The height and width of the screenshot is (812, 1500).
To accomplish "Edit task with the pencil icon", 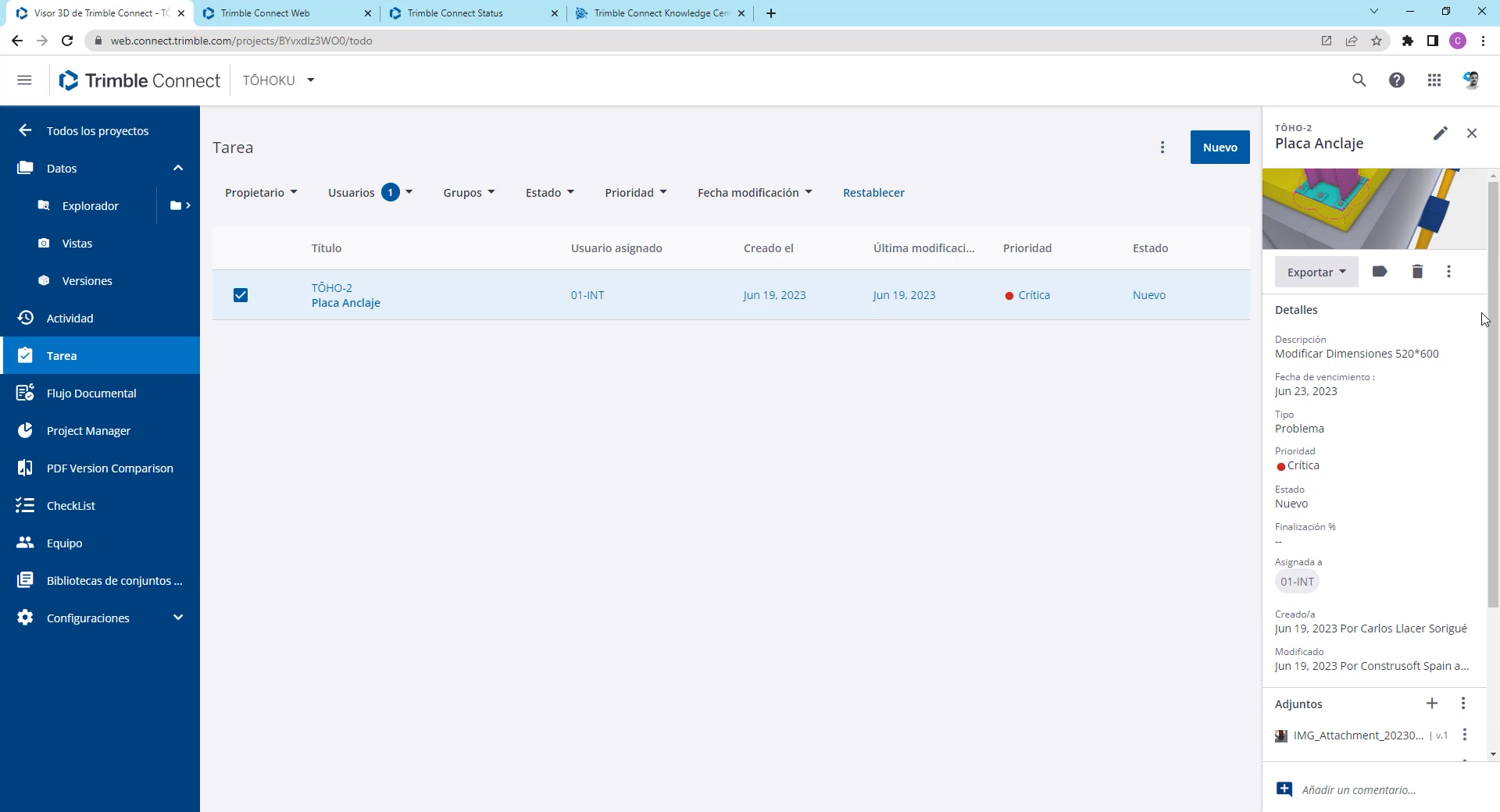I will (x=1441, y=134).
